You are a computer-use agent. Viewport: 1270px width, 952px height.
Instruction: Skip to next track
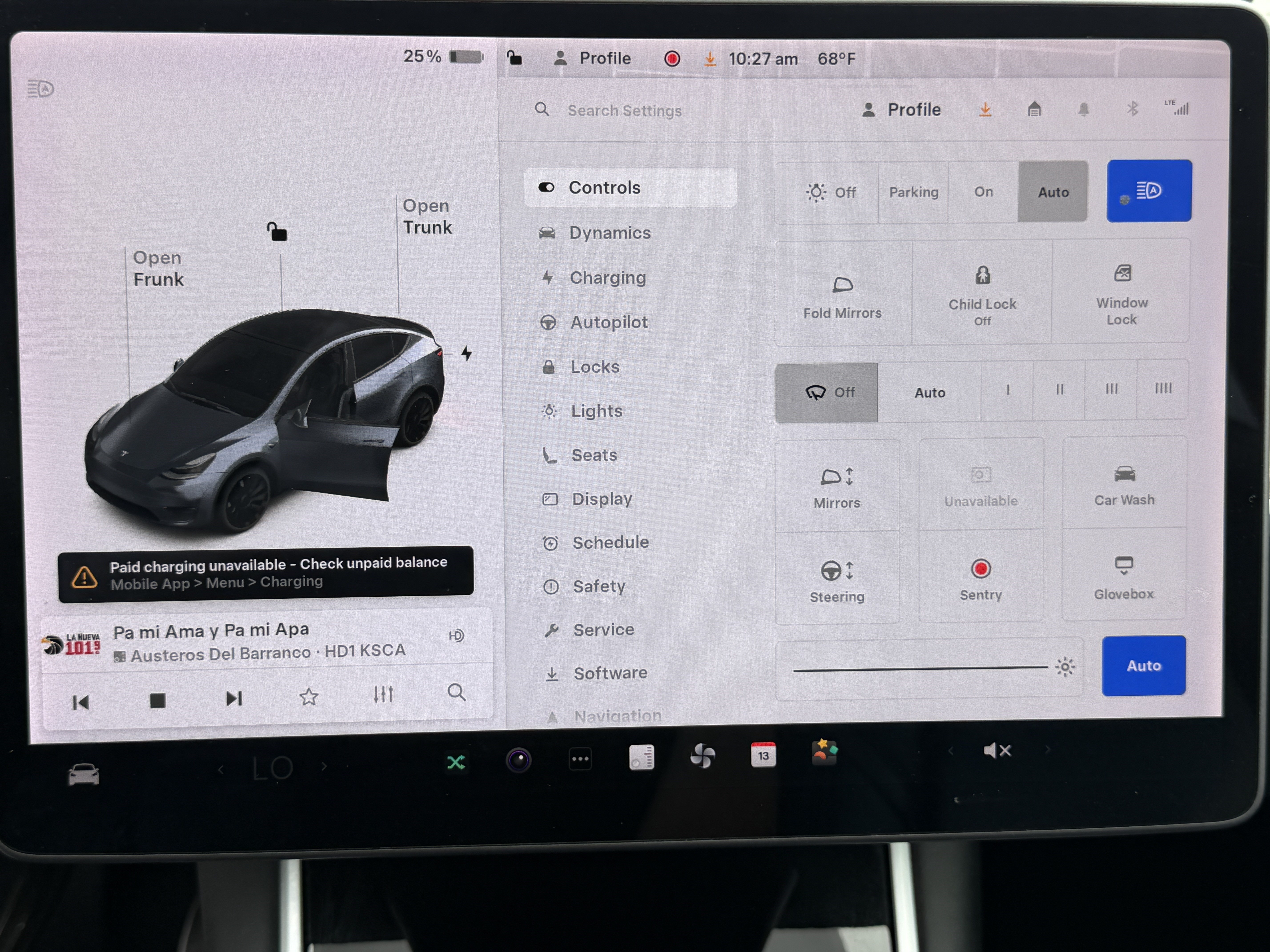click(234, 698)
